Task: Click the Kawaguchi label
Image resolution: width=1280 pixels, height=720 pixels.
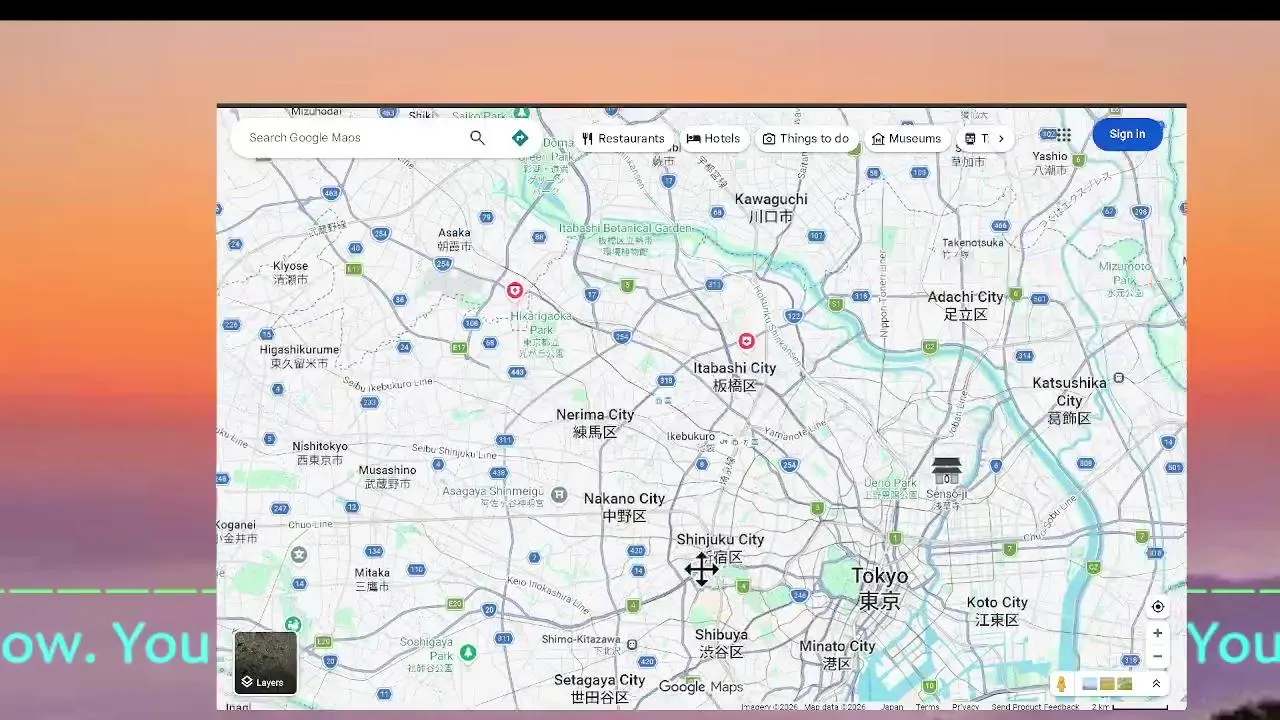Action: (771, 207)
